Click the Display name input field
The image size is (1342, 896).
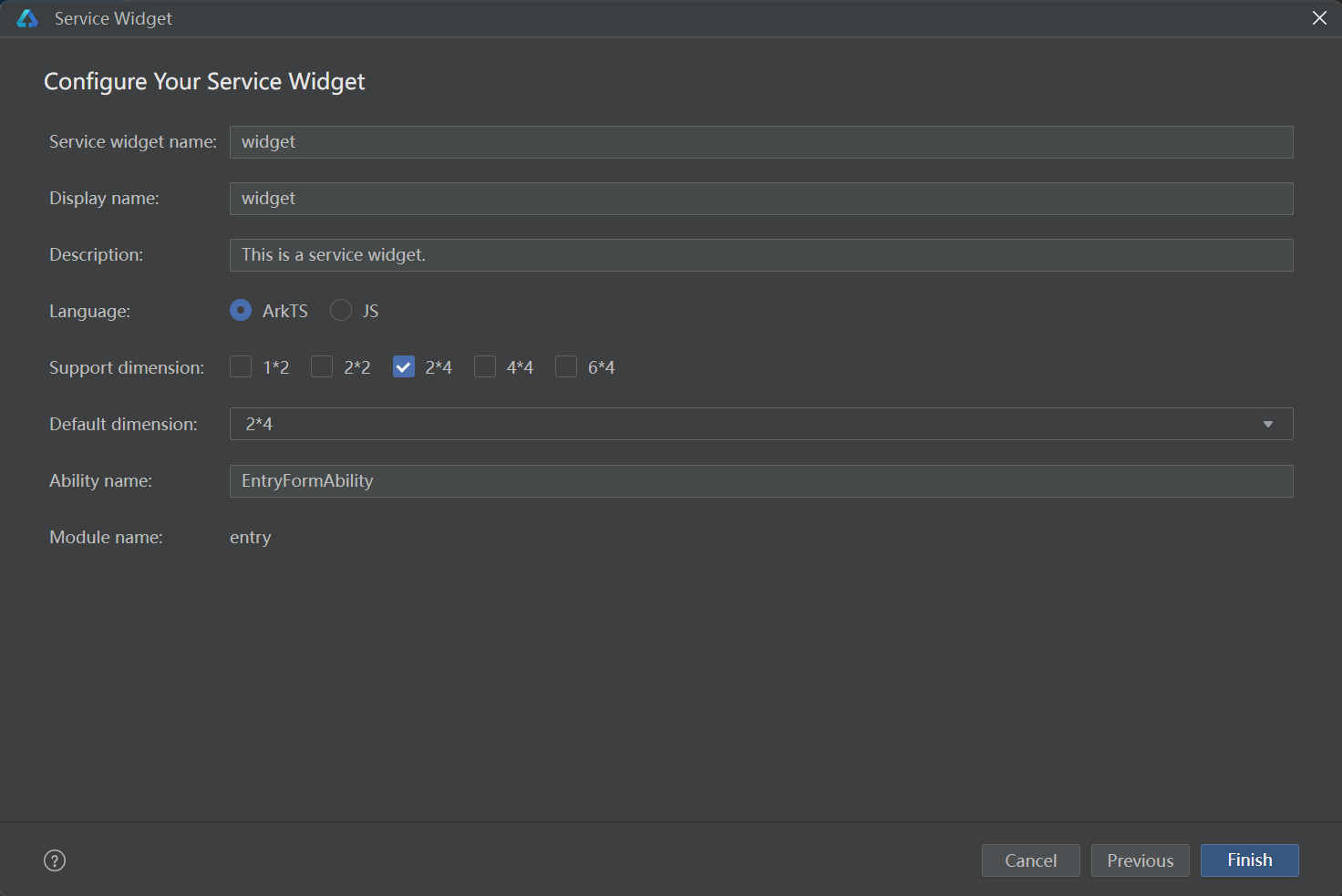[760, 199]
